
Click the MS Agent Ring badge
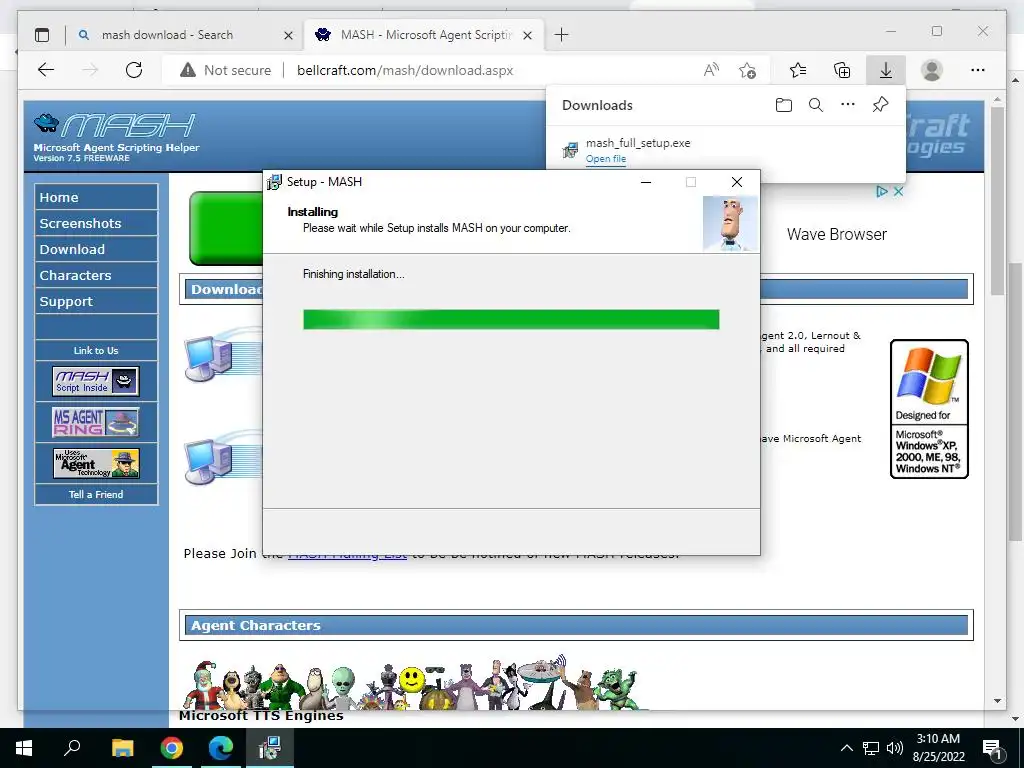96,423
